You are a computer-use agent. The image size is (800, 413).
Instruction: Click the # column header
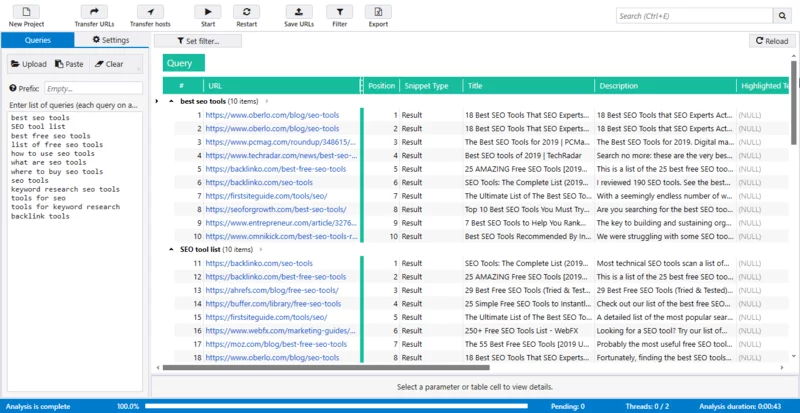coord(183,86)
